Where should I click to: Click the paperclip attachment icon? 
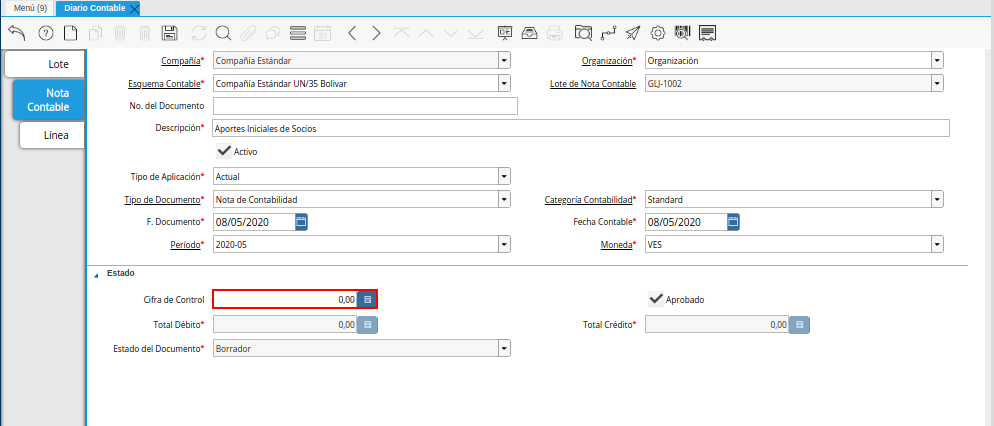point(248,33)
